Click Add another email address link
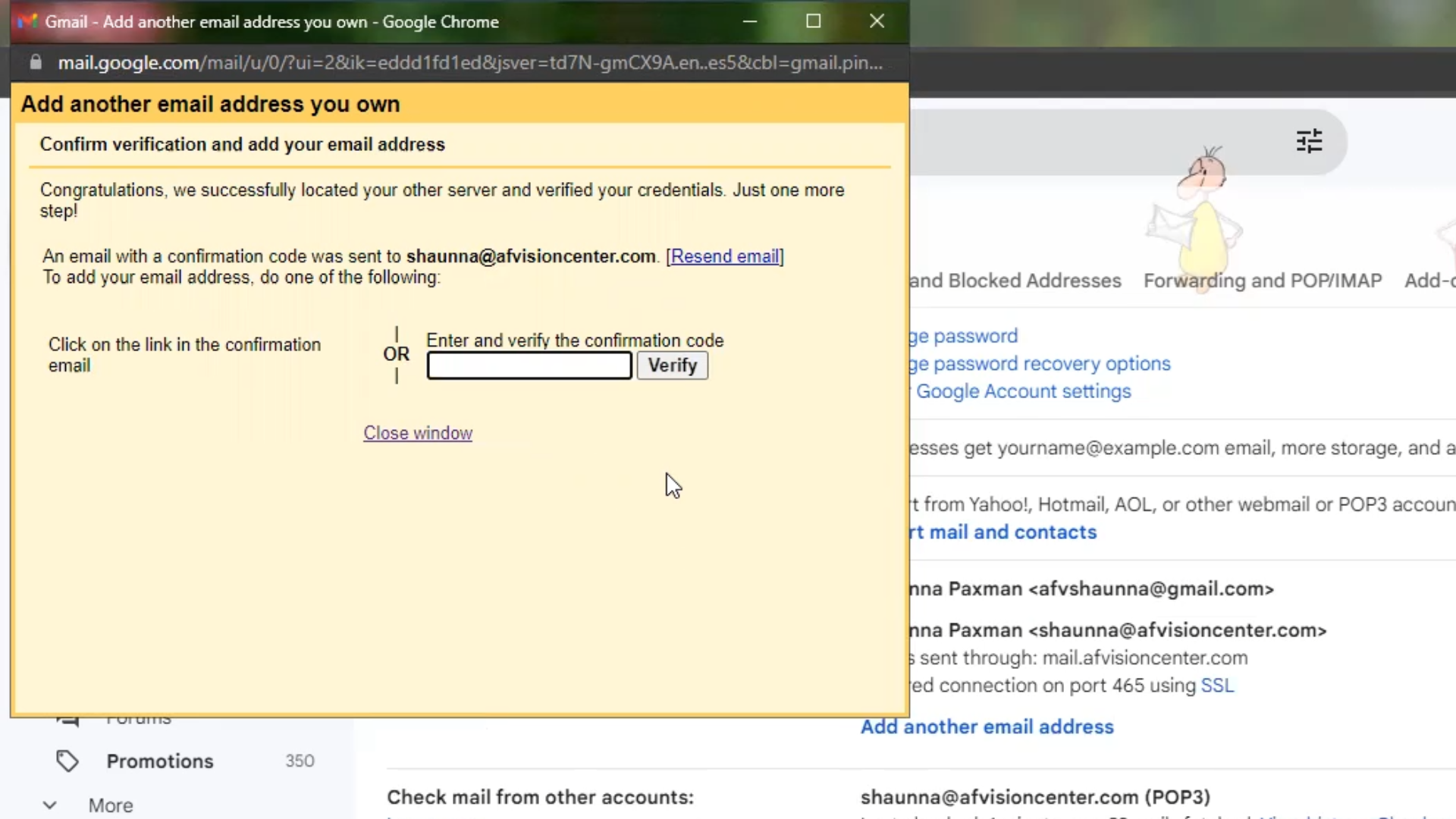Viewport: 1456px width, 819px height. tap(987, 726)
